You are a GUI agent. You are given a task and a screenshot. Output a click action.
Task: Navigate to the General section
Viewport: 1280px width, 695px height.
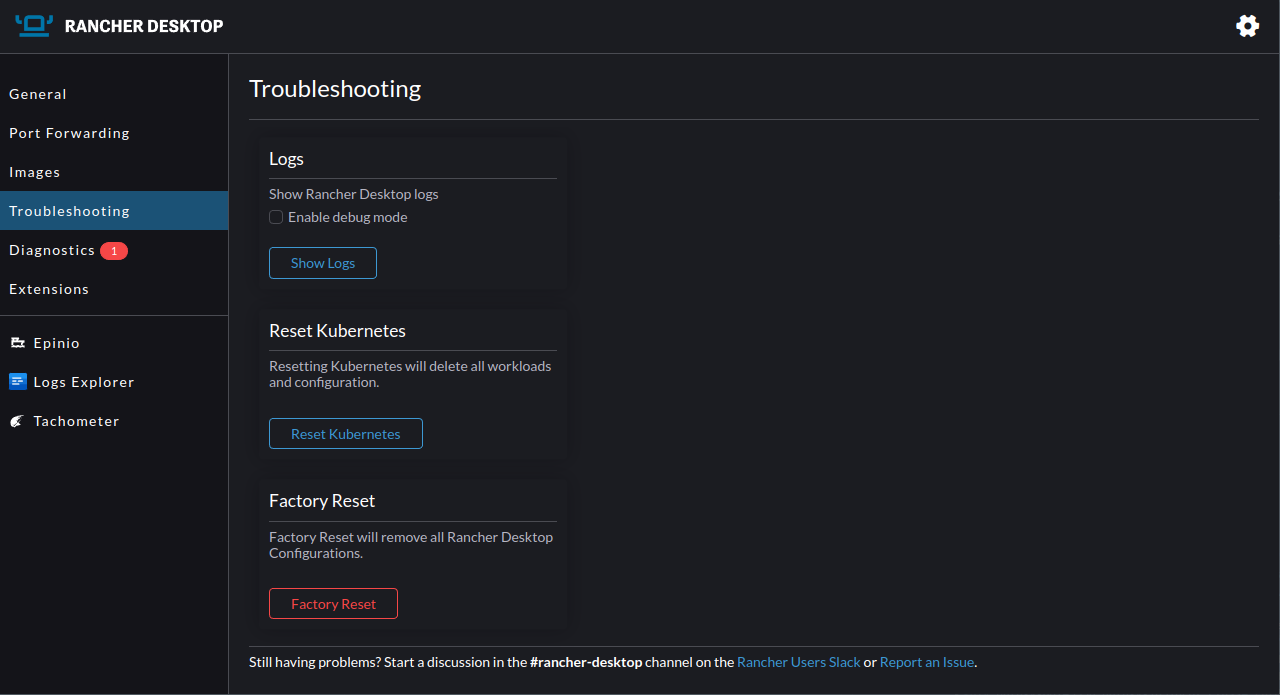tap(38, 93)
